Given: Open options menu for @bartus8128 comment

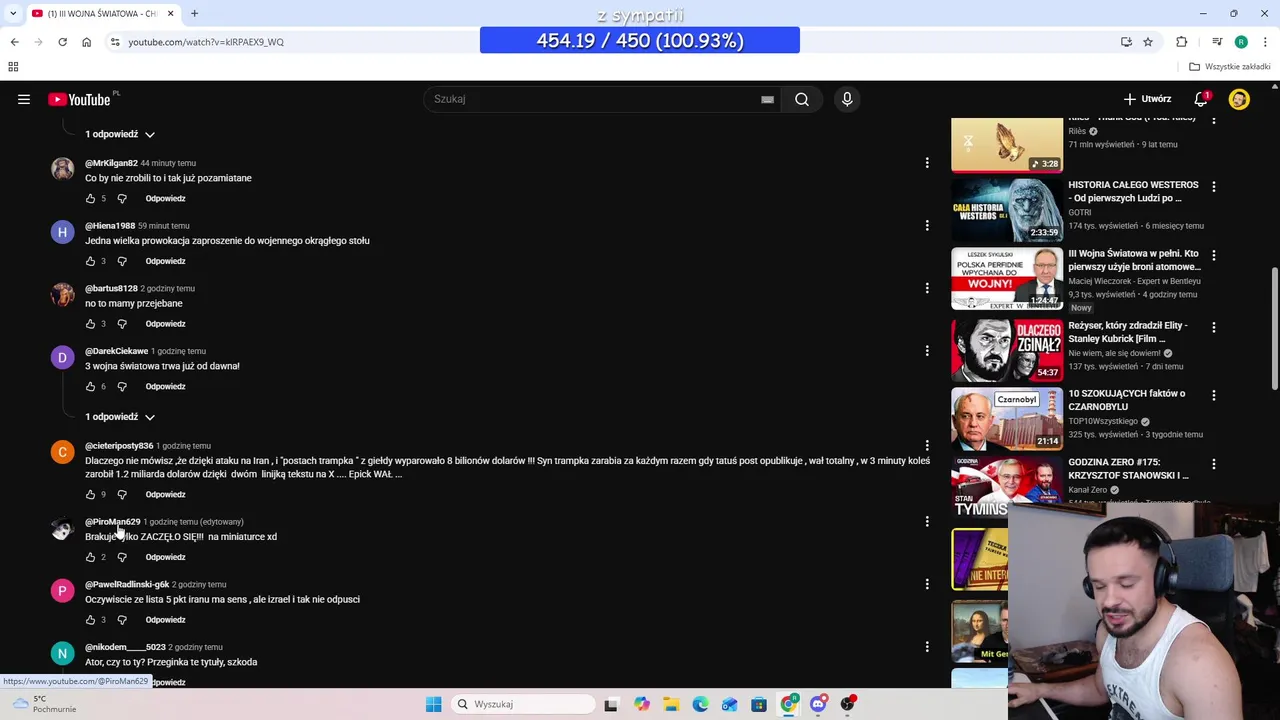Looking at the screenshot, I should [x=927, y=288].
